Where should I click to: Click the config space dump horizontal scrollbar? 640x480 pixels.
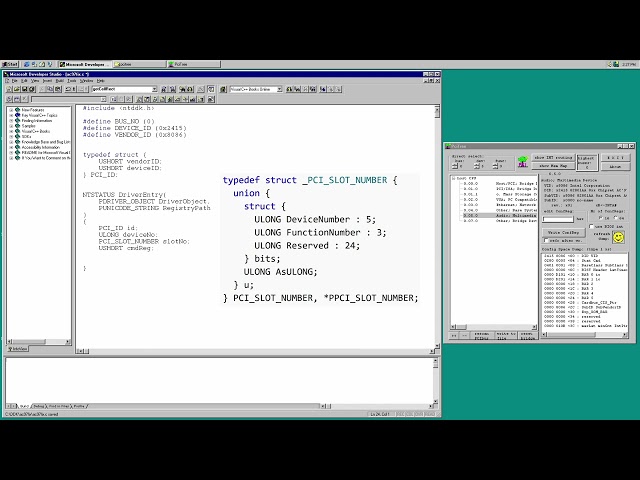click(585, 335)
